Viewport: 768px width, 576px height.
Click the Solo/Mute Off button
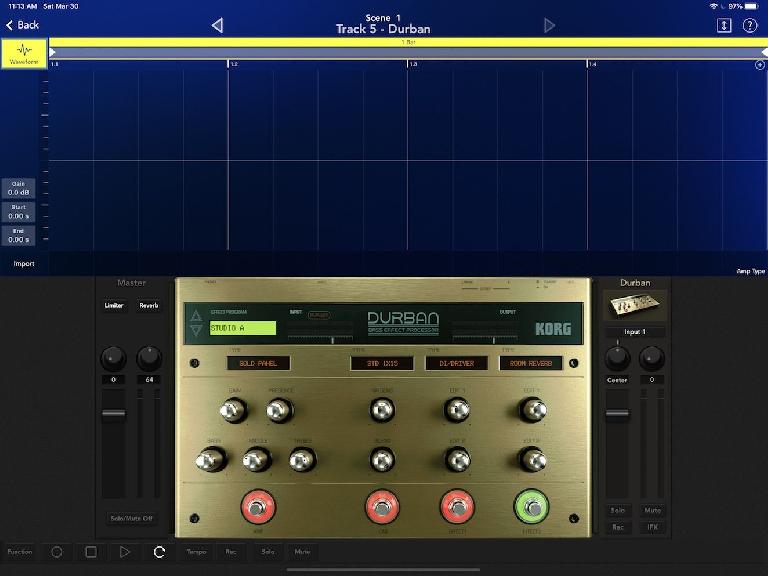131,518
